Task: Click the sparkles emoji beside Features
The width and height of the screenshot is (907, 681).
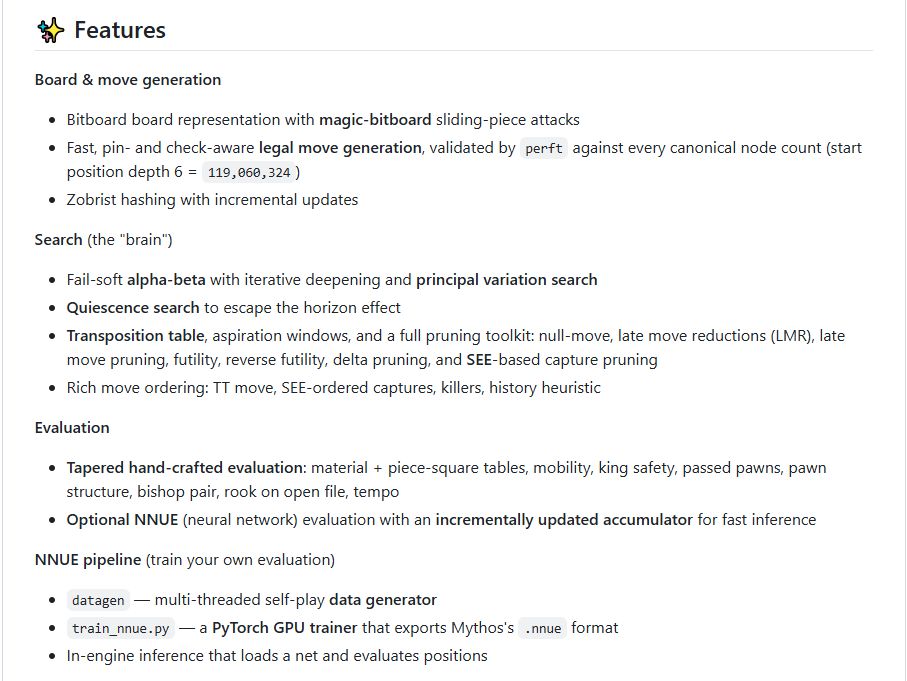Action: click(x=50, y=30)
